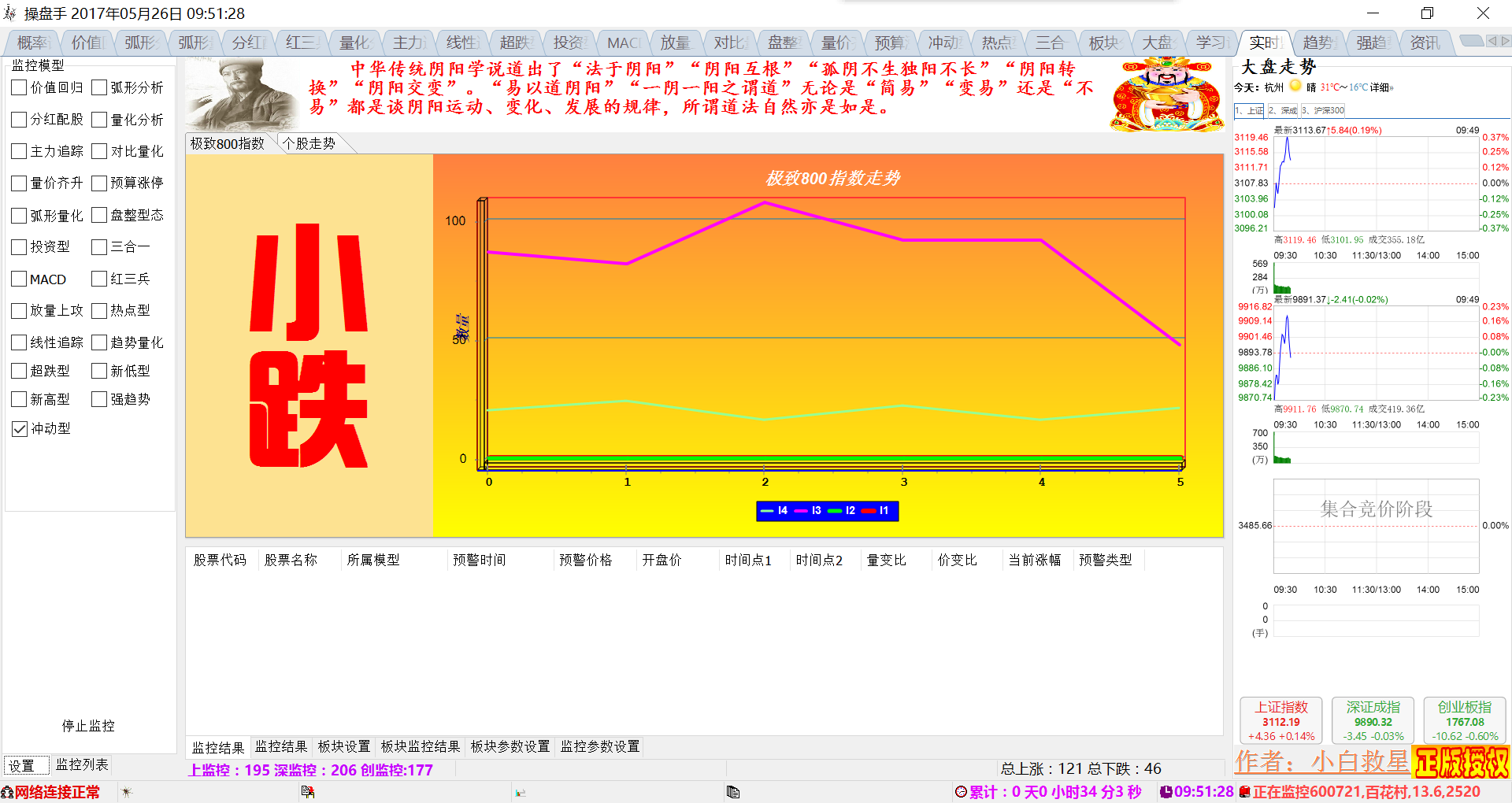Image resolution: width=1512 pixels, height=803 pixels.
Task: Open the 趋势 top tab
Action: pos(1318,43)
